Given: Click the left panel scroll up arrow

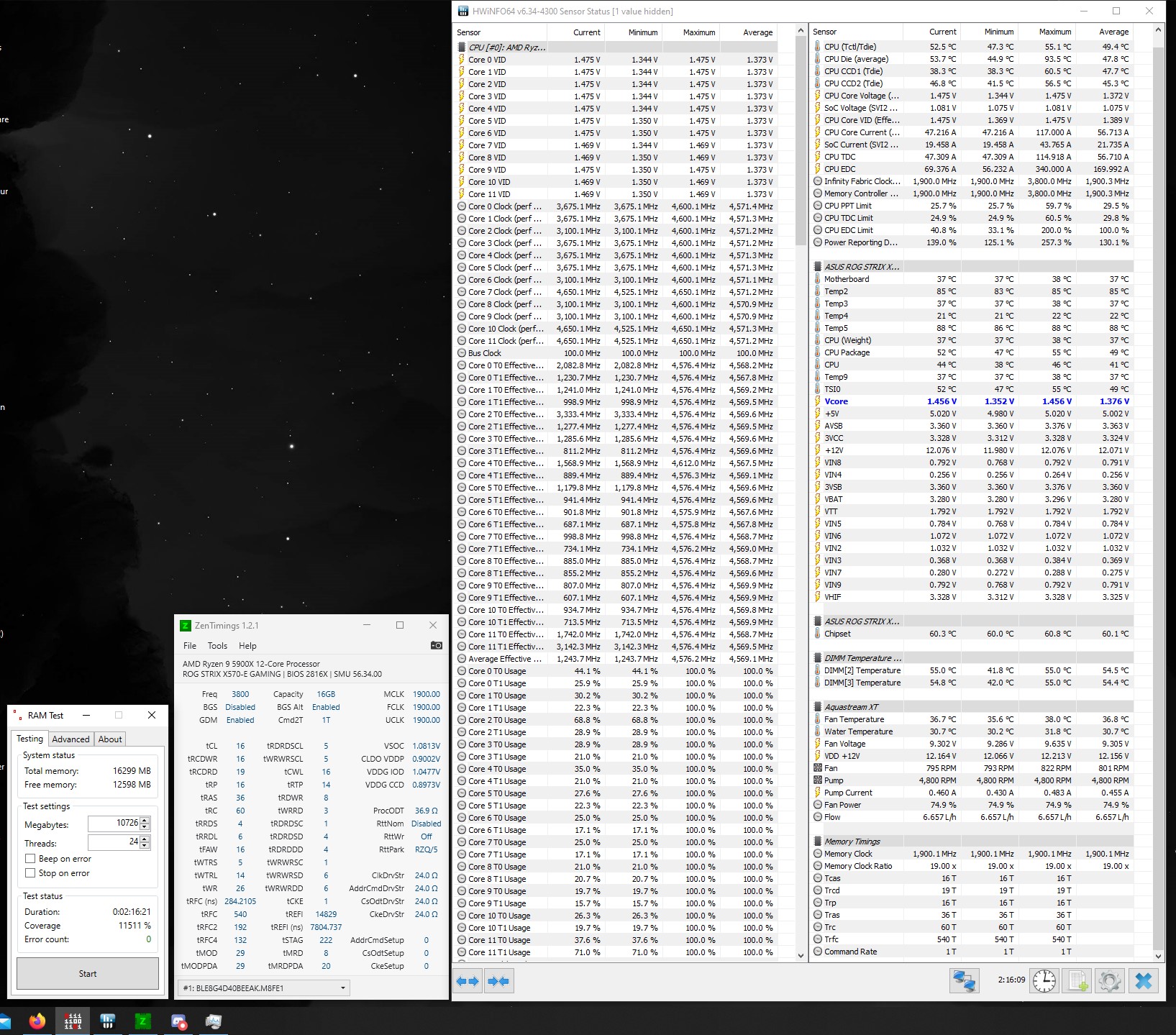Looking at the screenshot, I should pyautogui.click(x=801, y=31).
